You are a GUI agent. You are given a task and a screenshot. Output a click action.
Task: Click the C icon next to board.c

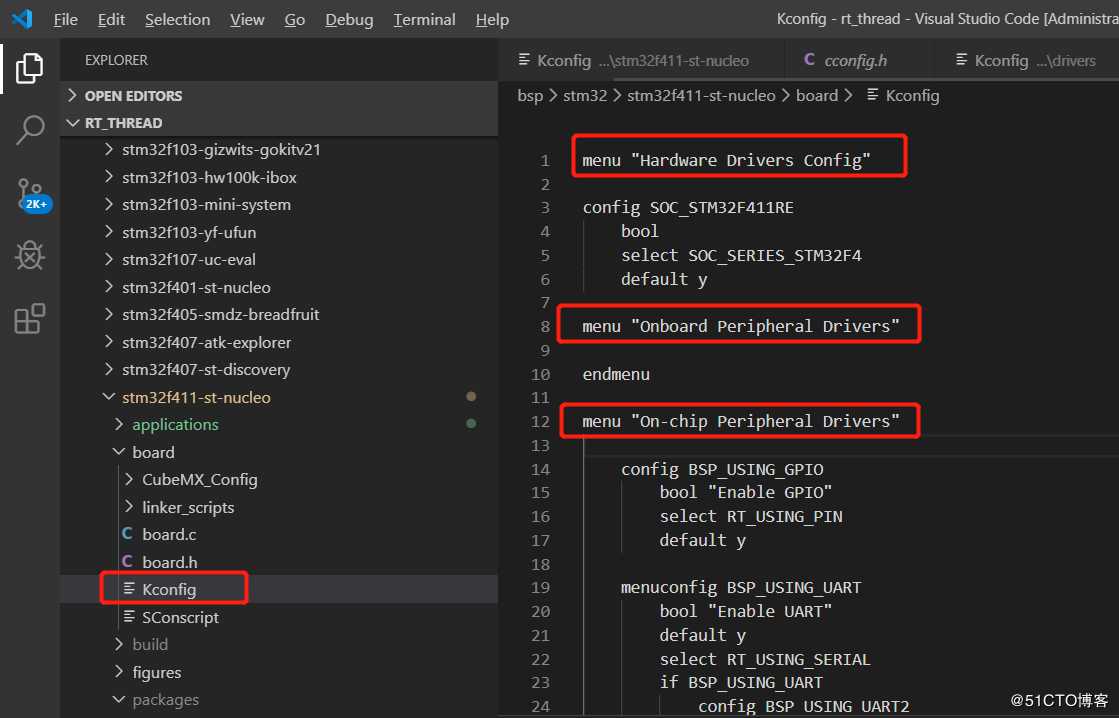127,534
